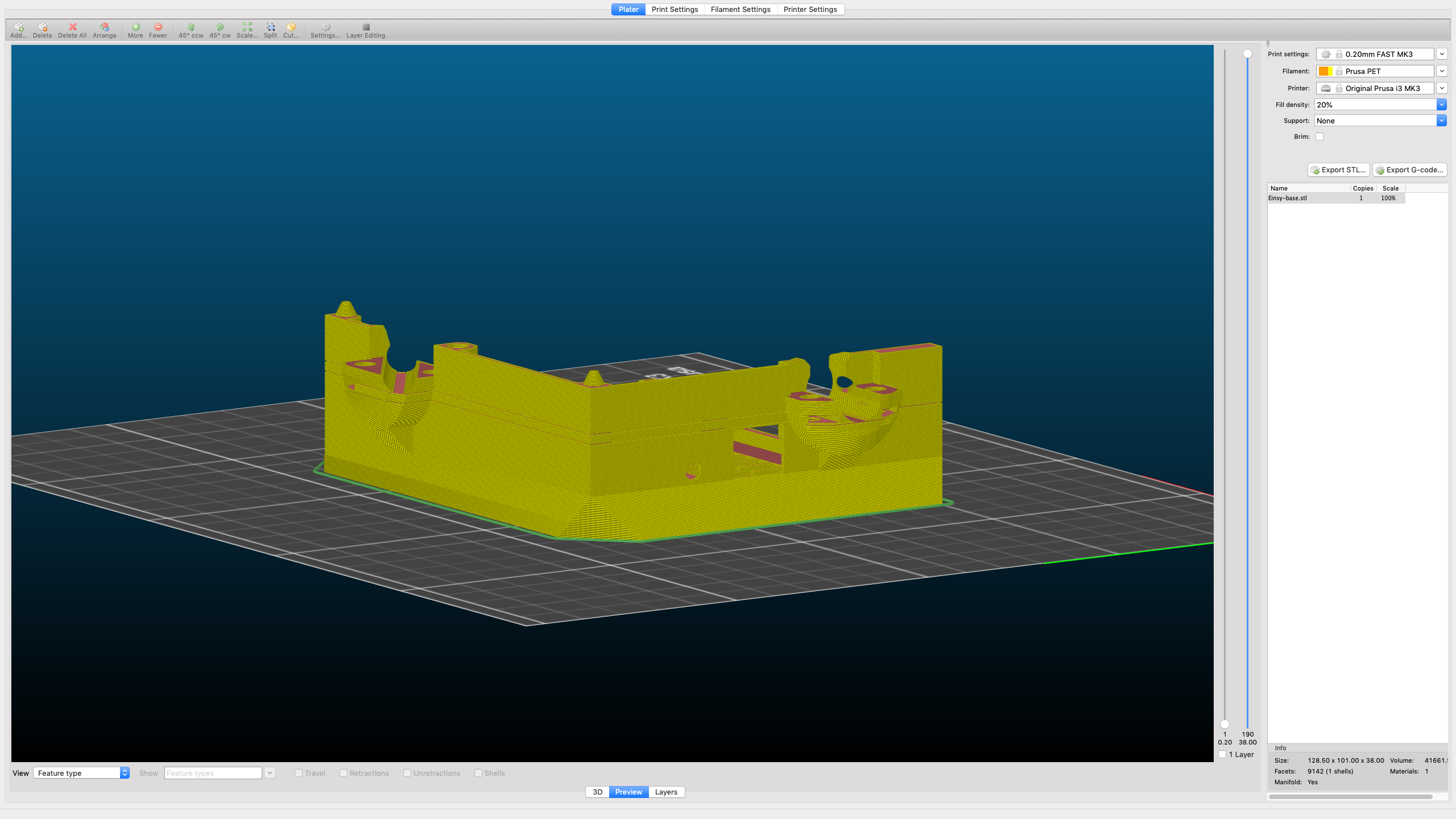Switch to the Layers view
The image size is (1456, 819).
(x=666, y=792)
